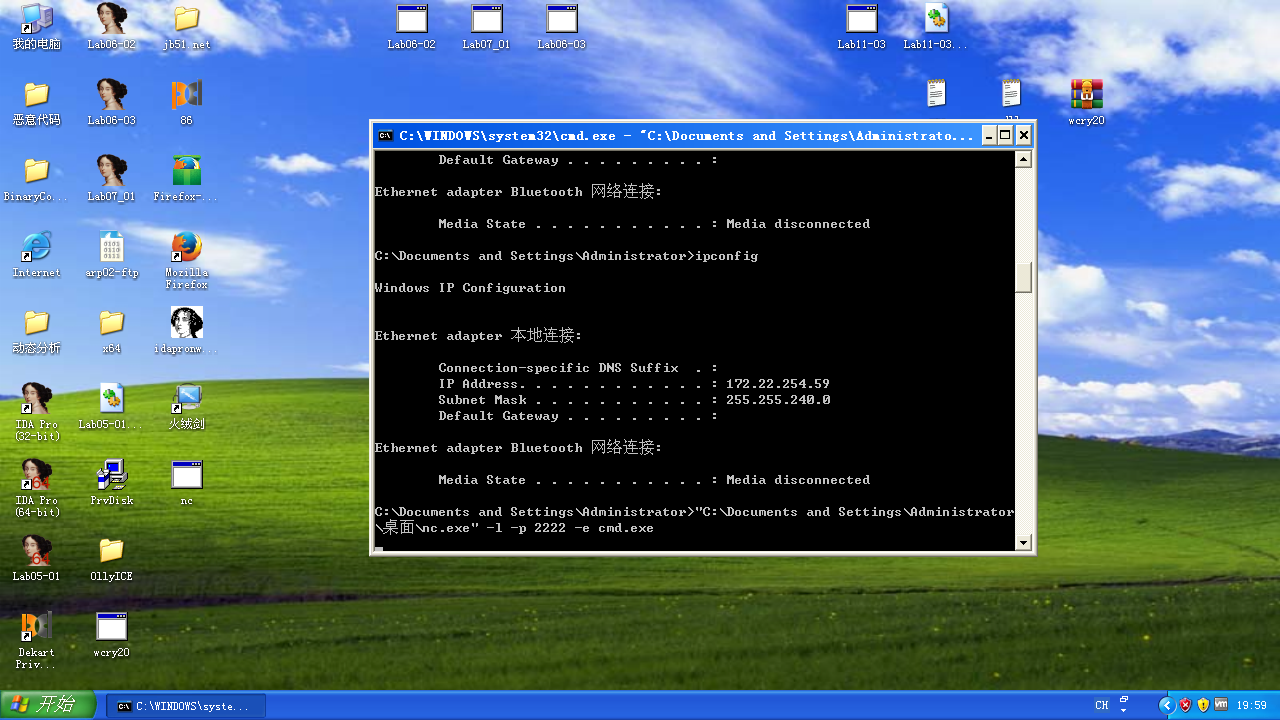This screenshot has height=720, width=1280.
Task: Select the Lab11-03... file with gear icon
Action: pos(936,27)
